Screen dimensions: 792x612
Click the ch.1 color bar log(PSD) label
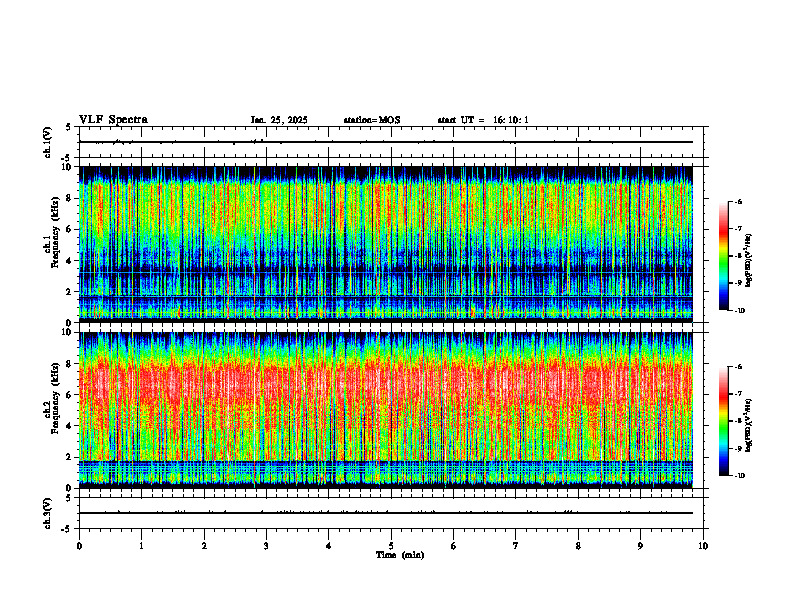(x=748, y=261)
